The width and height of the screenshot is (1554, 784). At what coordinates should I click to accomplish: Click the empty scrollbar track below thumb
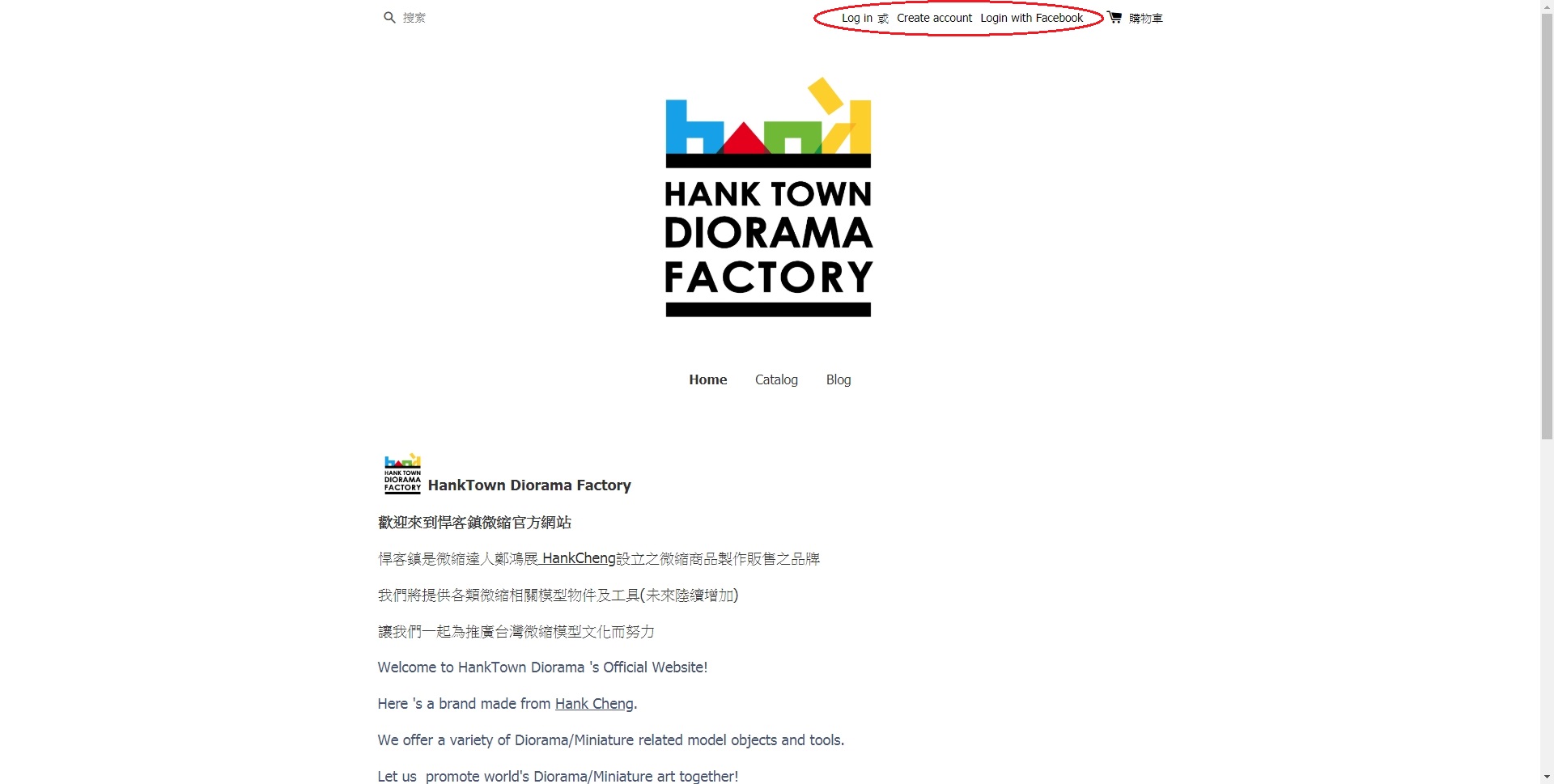click(1547, 605)
